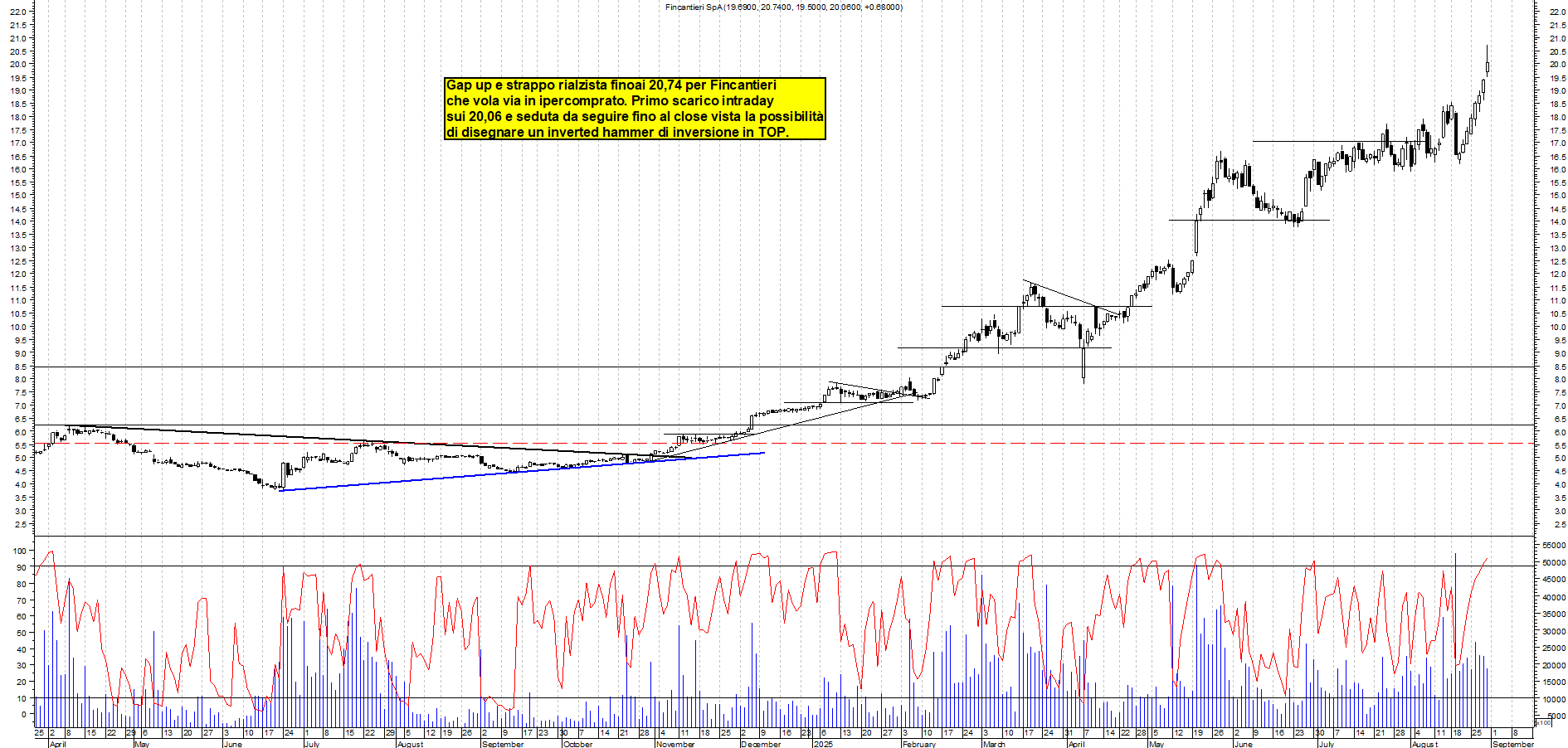The height and width of the screenshot is (748, 1568).
Task: Click 10.0 on the left price axis
Action: point(18,327)
